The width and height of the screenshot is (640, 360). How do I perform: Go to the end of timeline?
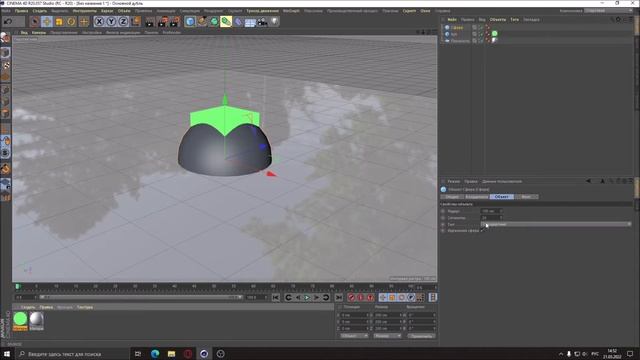pos(339,297)
